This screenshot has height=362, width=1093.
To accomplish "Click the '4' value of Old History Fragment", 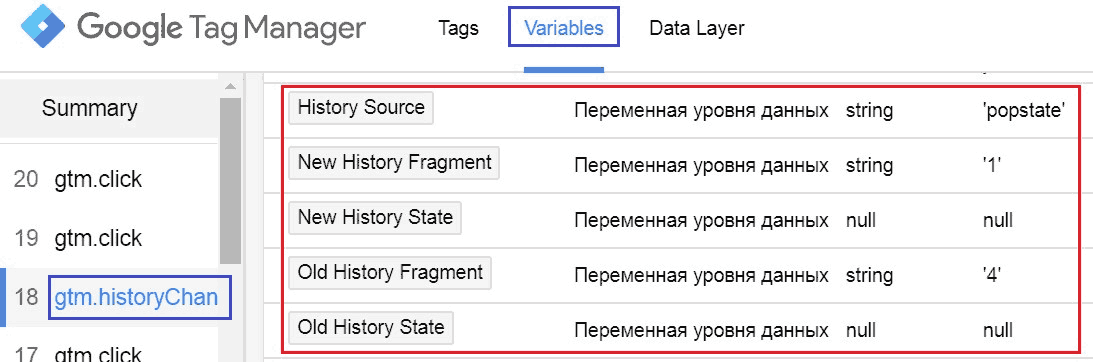I will [x=991, y=276].
